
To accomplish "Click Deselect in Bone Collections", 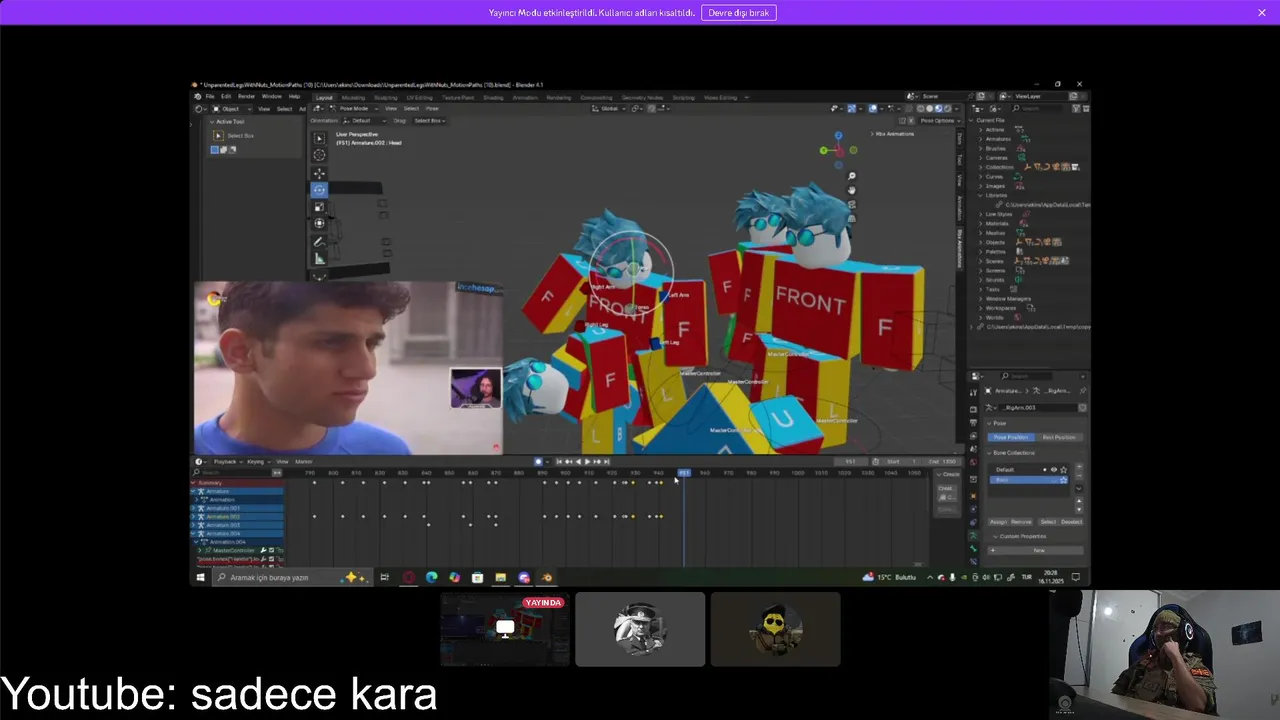I will (1072, 521).
